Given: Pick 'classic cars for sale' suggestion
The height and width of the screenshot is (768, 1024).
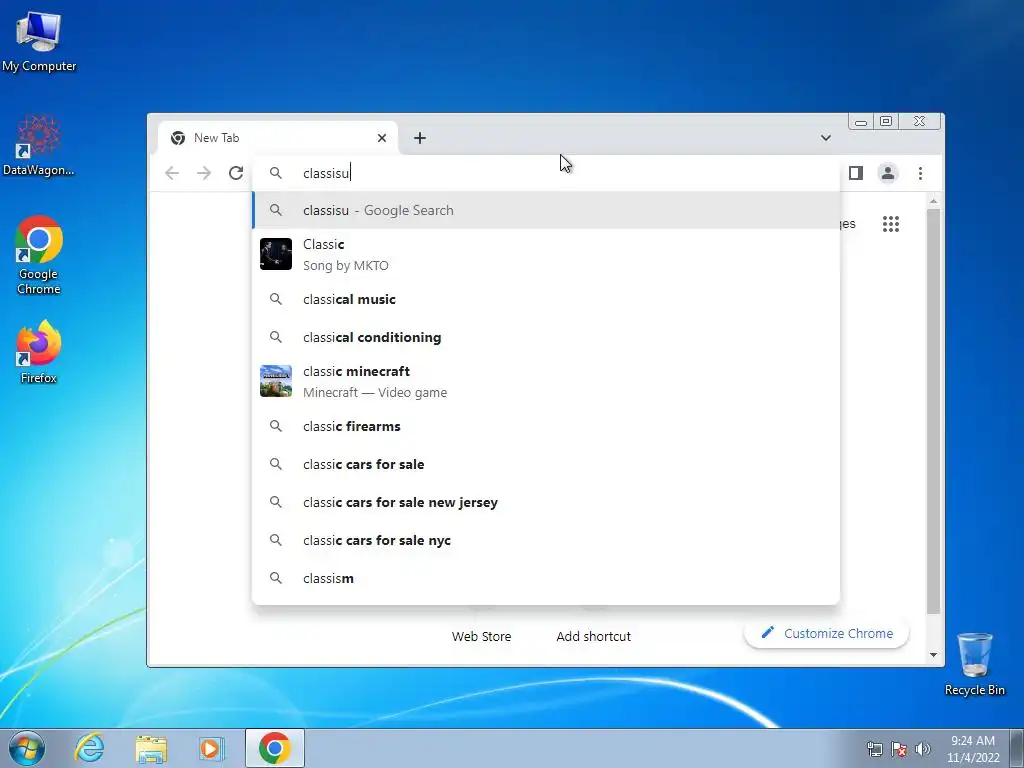Looking at the screenshot, I should pyautogui.click(x=546, y=464).
